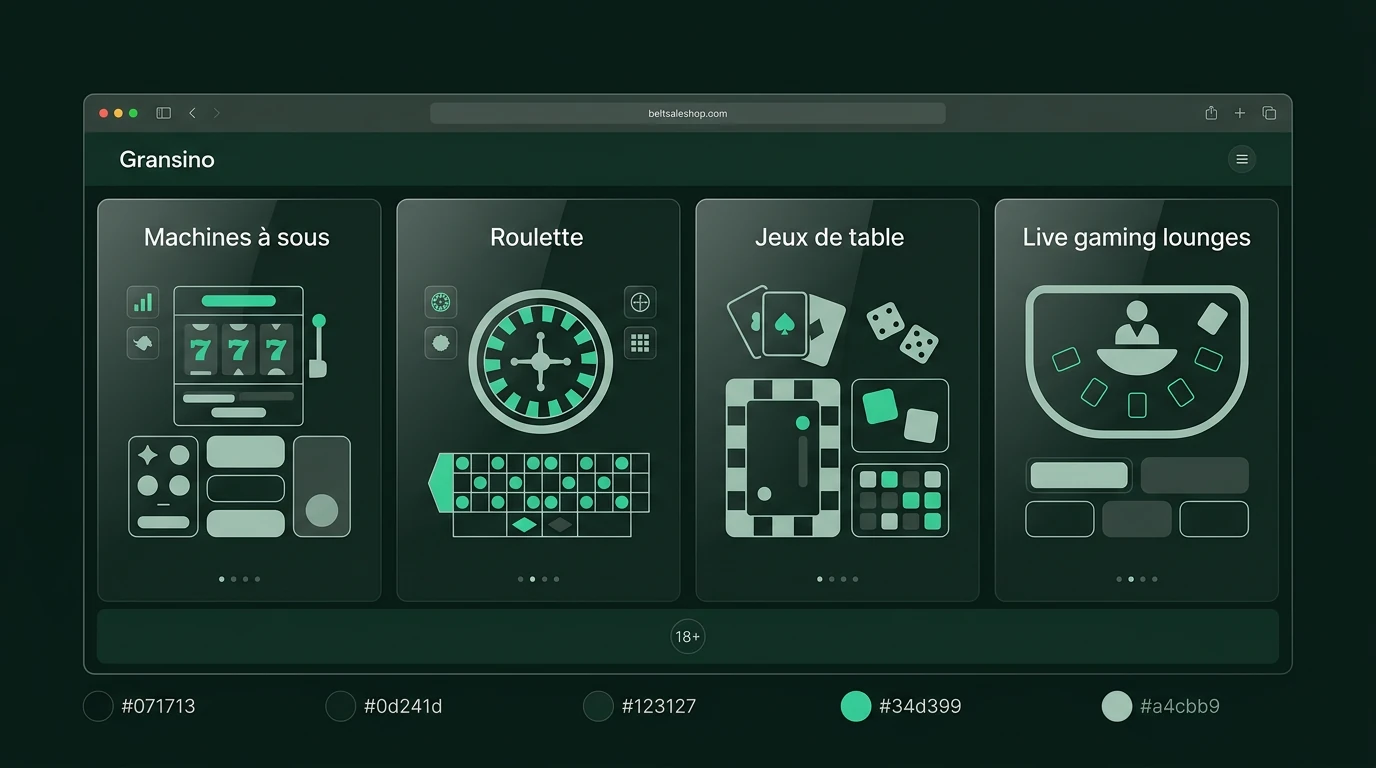Click the center green card slot on live table
The image size is (1376, 768).
(1137, 405)
